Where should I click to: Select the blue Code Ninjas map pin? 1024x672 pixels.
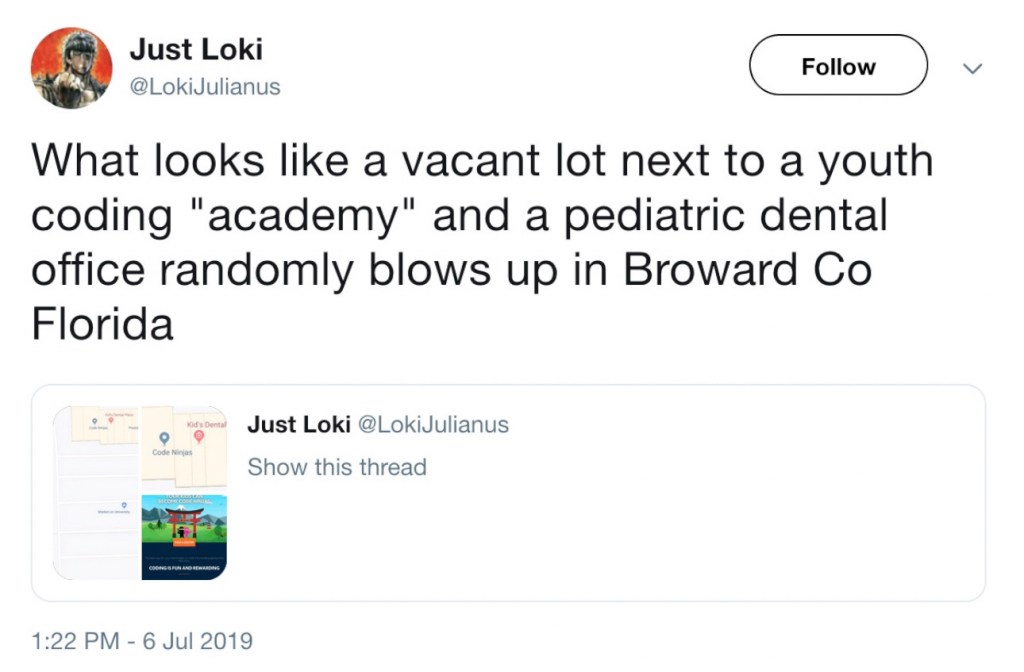162,438
